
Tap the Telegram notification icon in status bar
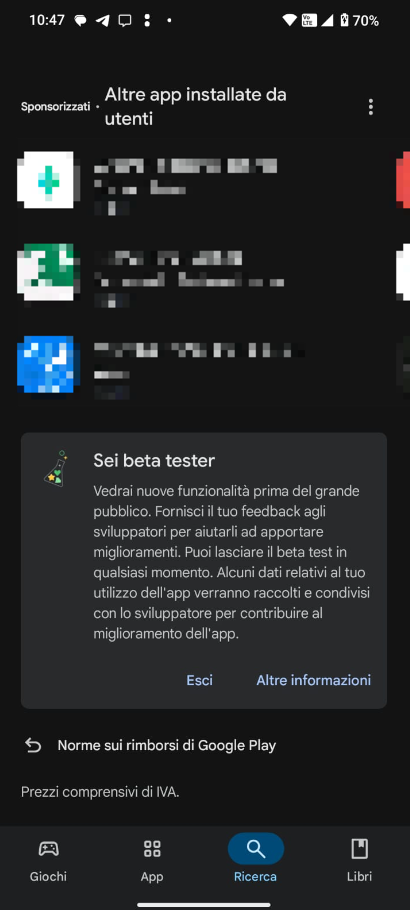[102, 21]
